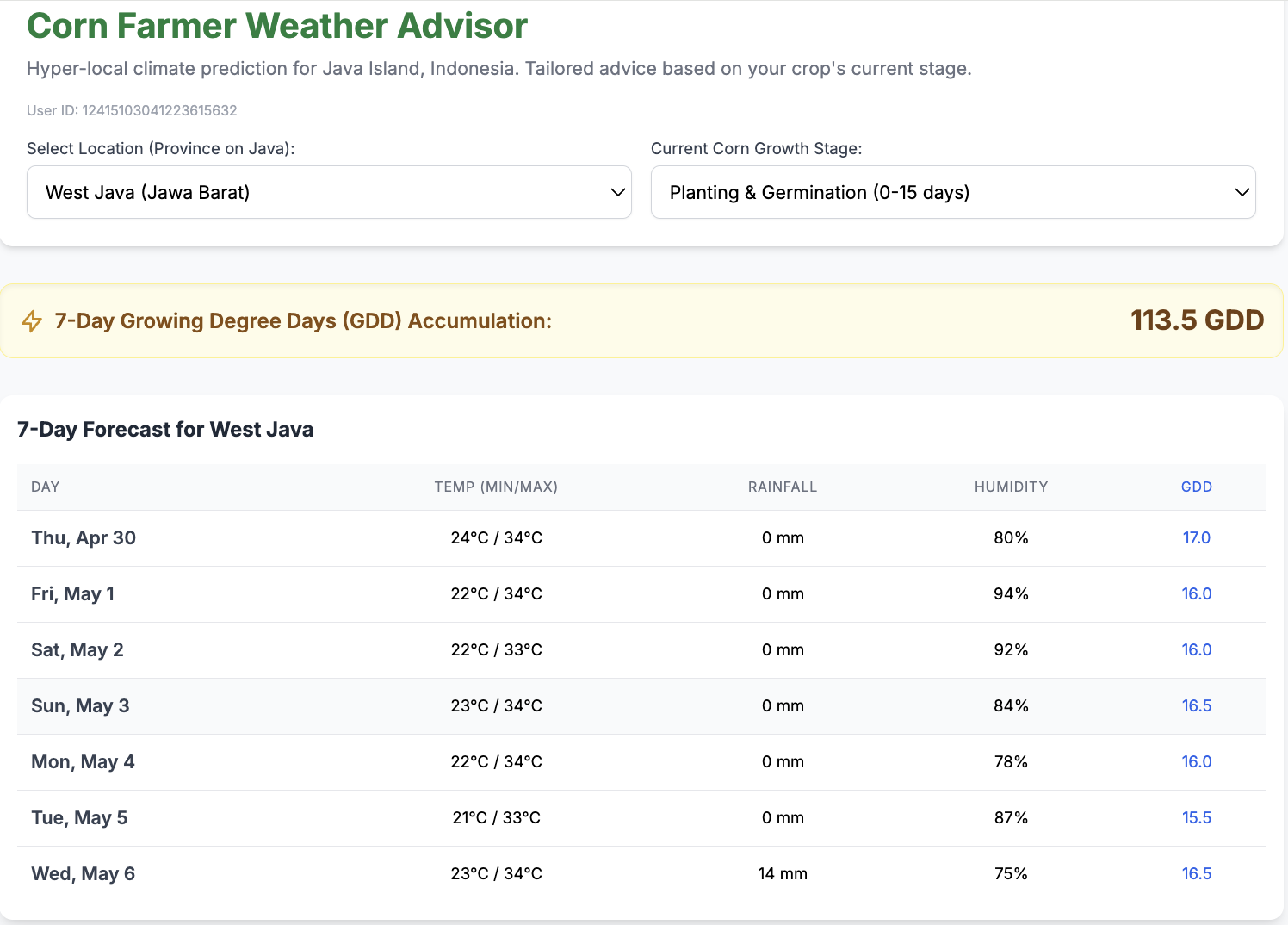Click the 80% humidity value
1288x925 pixels.
(1011, 538)
